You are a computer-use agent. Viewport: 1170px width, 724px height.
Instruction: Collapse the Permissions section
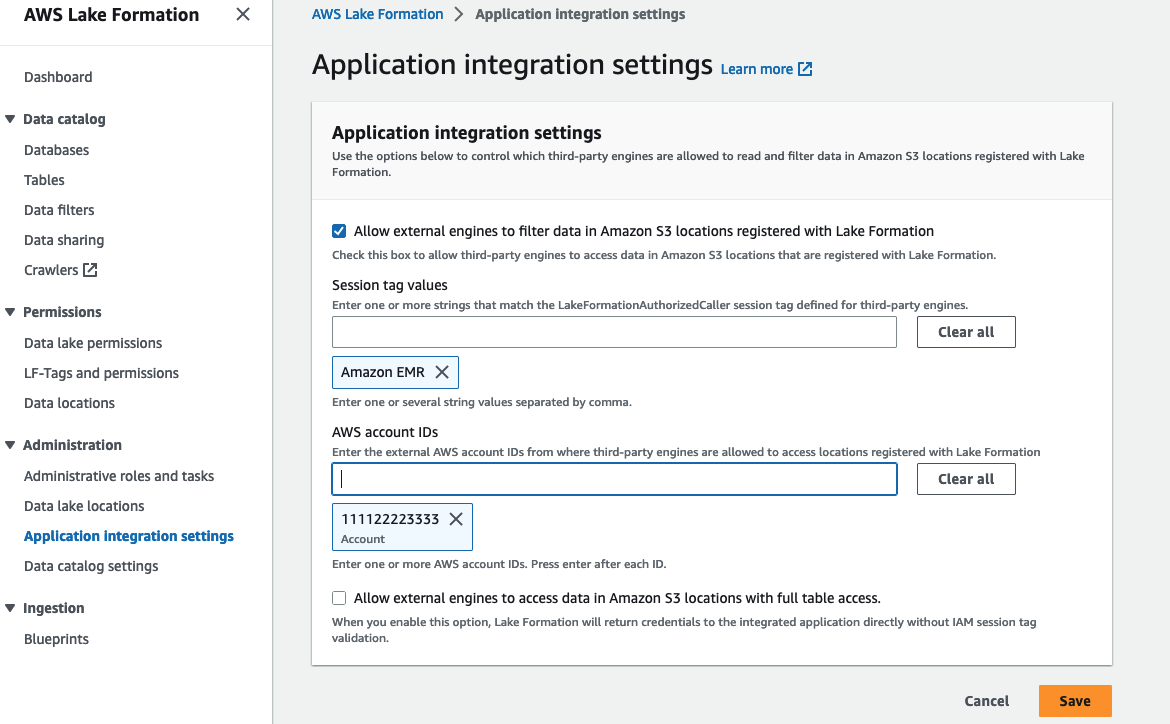[8, 311]
